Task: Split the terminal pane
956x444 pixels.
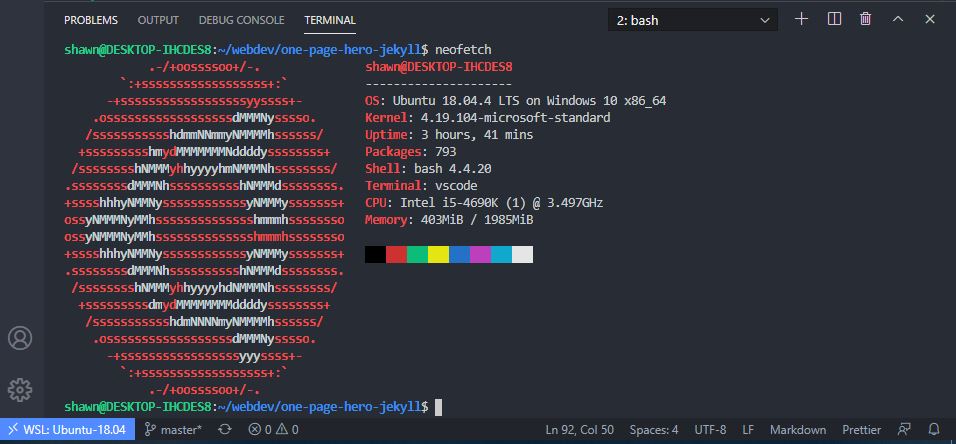Action: click(x=834, y=19)
